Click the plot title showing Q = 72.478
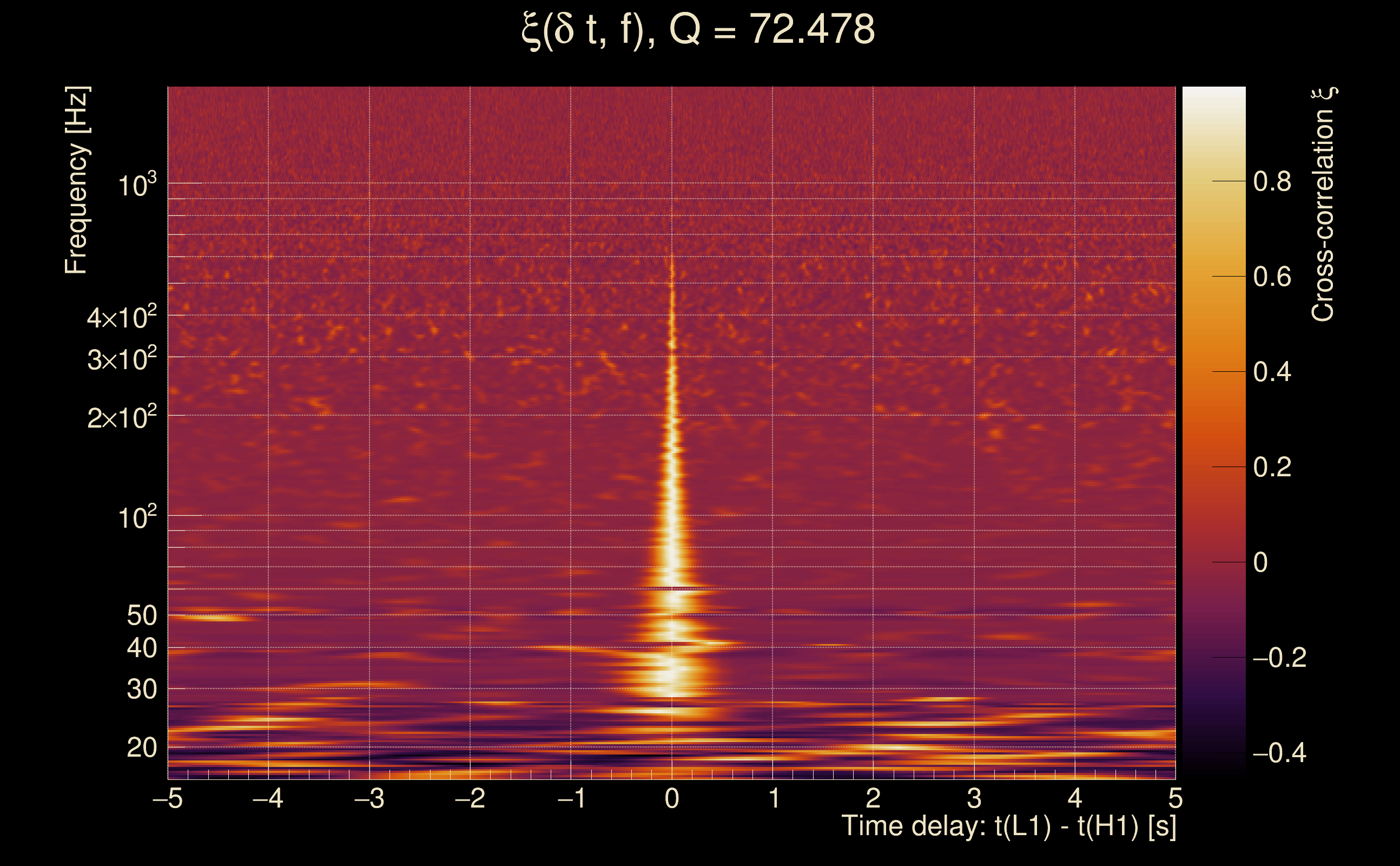This screenshot has width=1400, height=866. click(698, 30)
